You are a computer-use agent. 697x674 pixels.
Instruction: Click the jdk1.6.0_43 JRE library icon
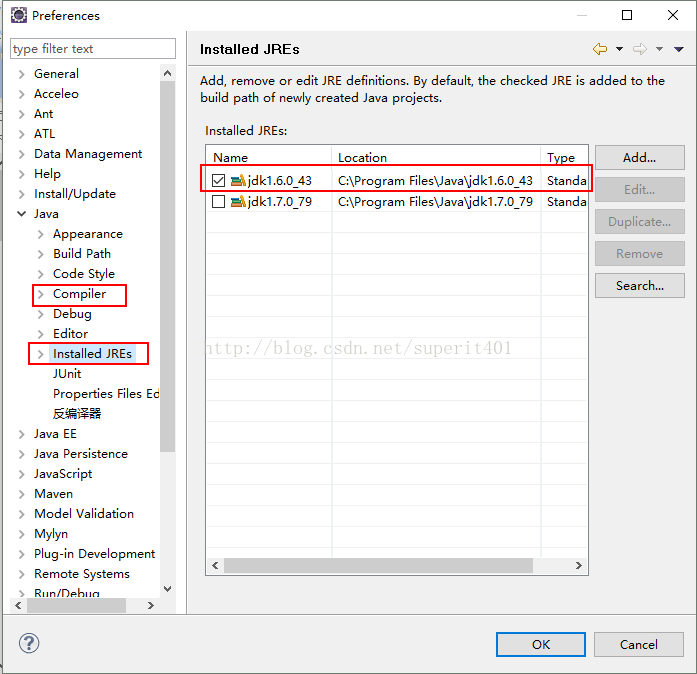tap(238, 181)
